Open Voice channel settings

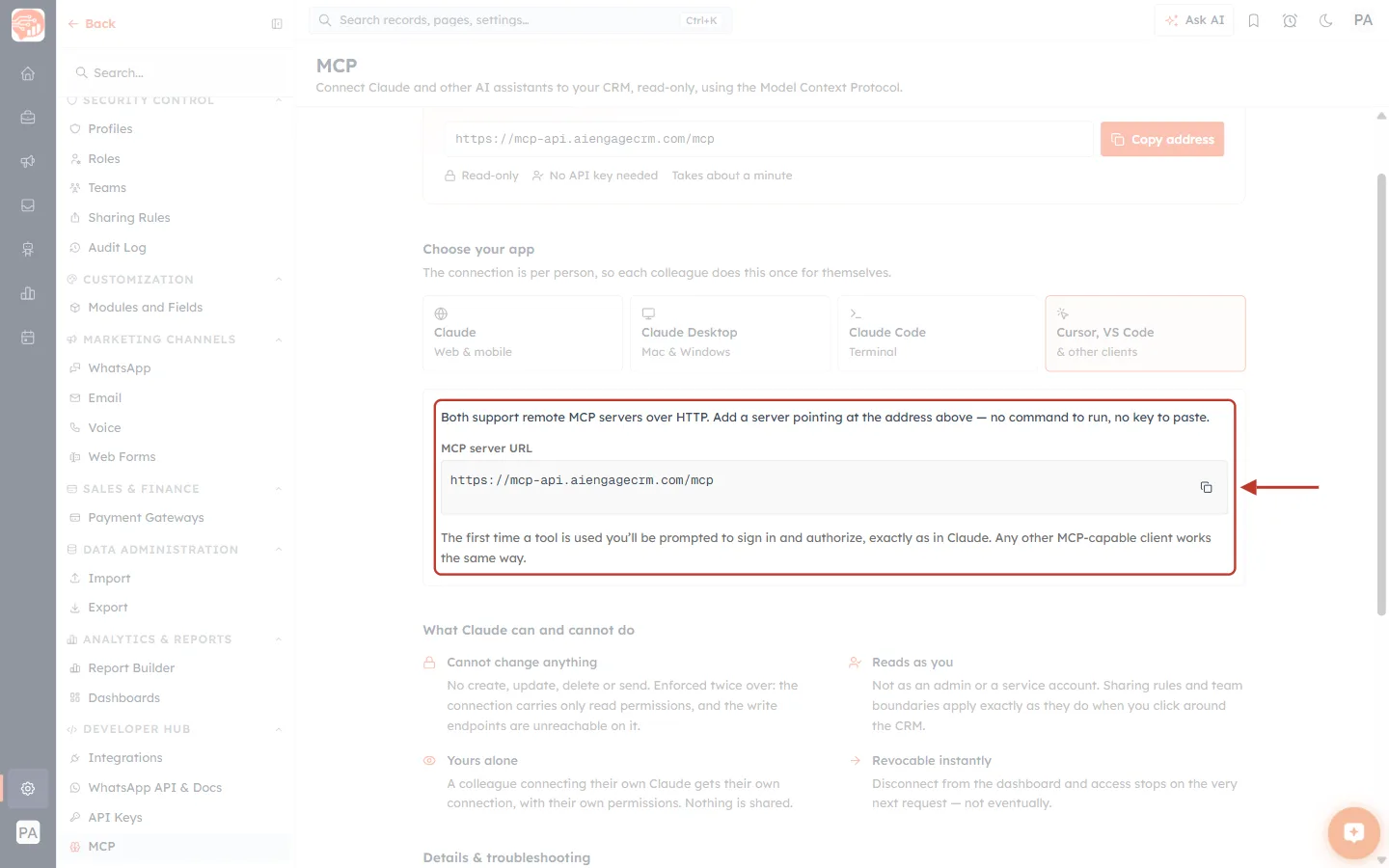(177, 428)
